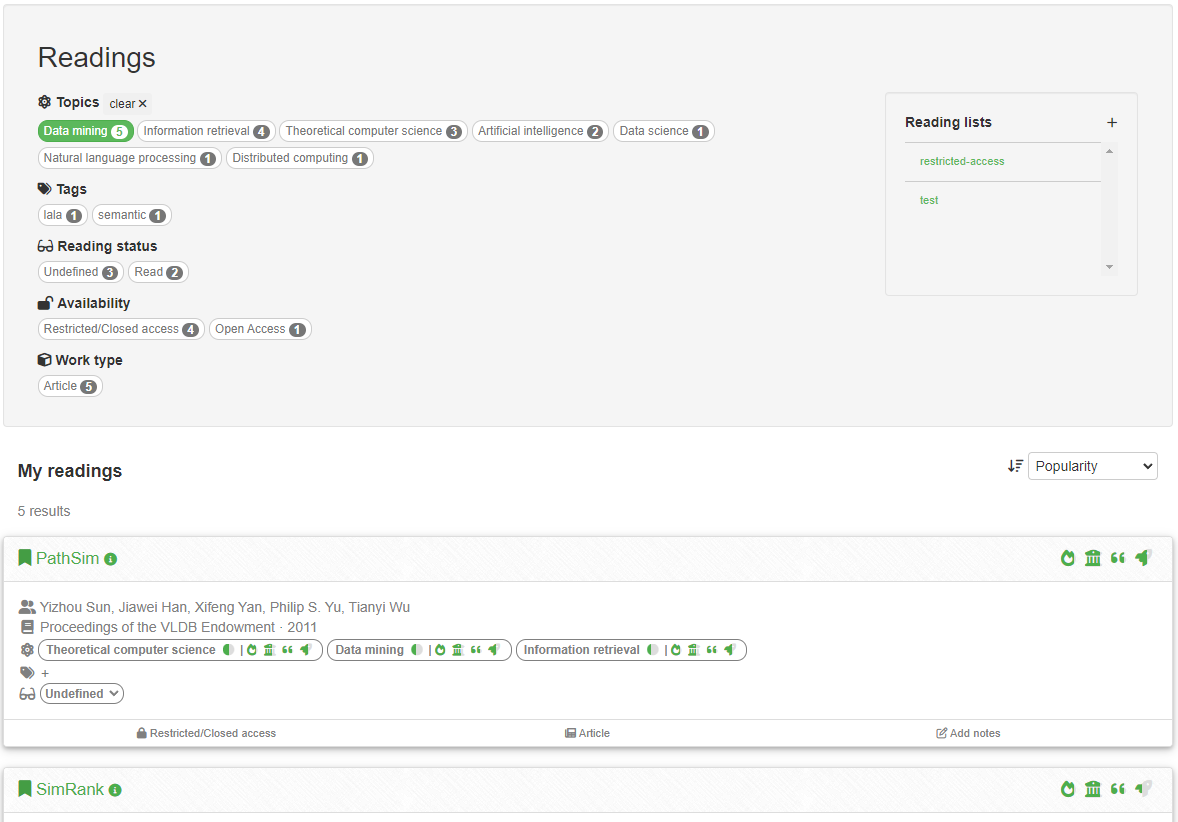This screenshot has height=822, width=1178.
Task: Click the megaphone mentions icon on PathSim
Action: coord(1143,558)
